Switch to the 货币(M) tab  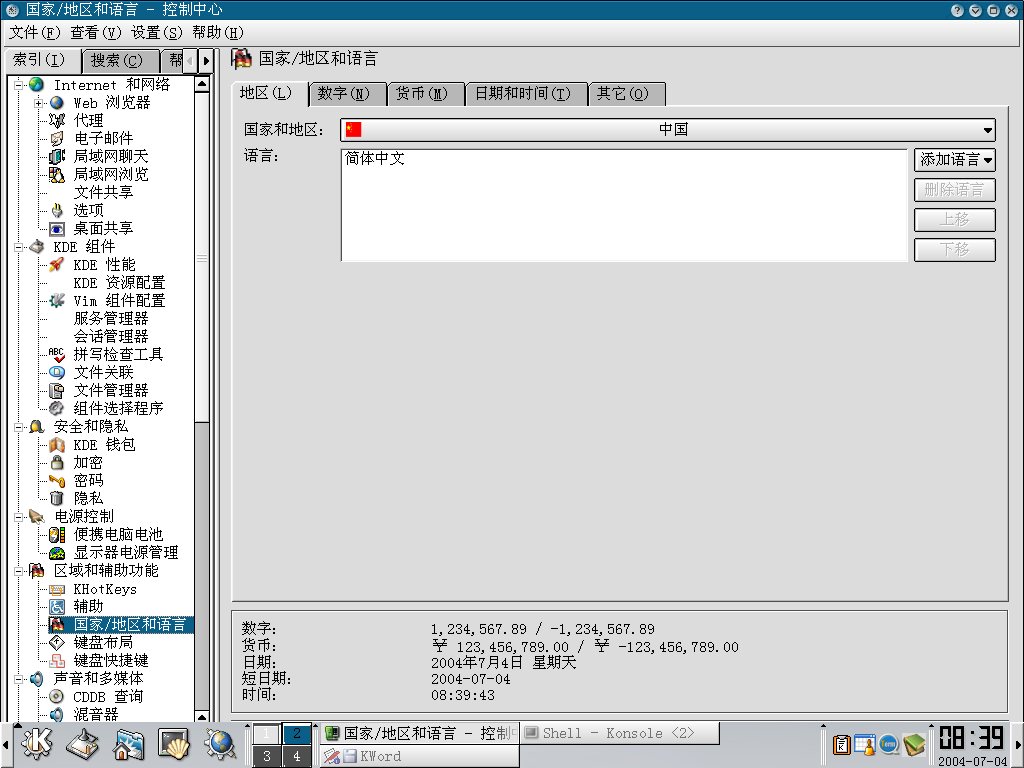coord(425,94)
